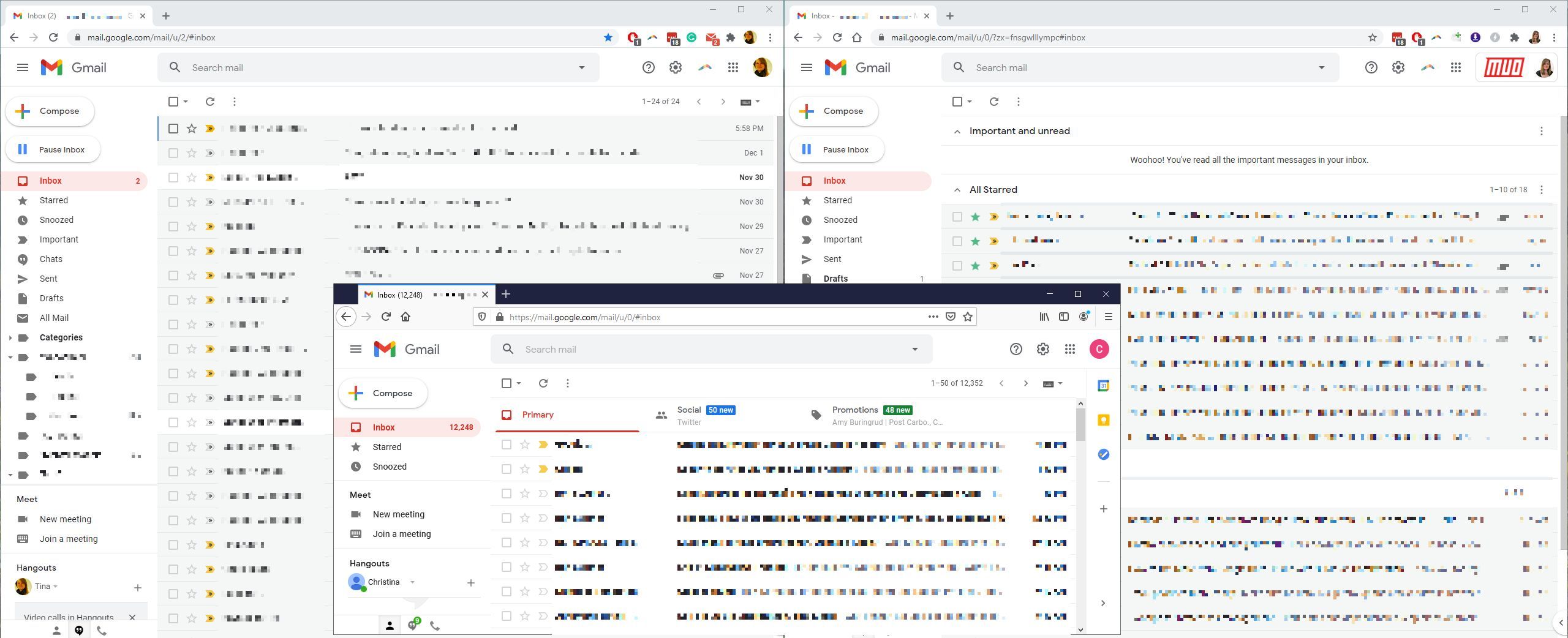Click Compose in the middle window

(x=382, y=393)
